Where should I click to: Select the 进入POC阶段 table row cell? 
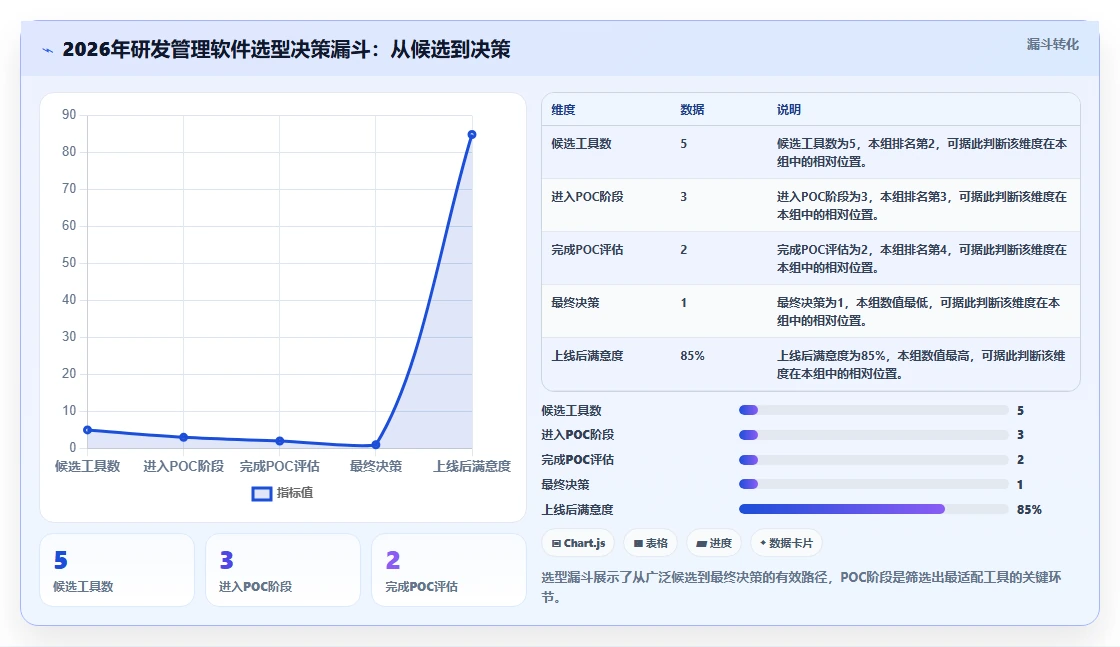coord(587,196)
